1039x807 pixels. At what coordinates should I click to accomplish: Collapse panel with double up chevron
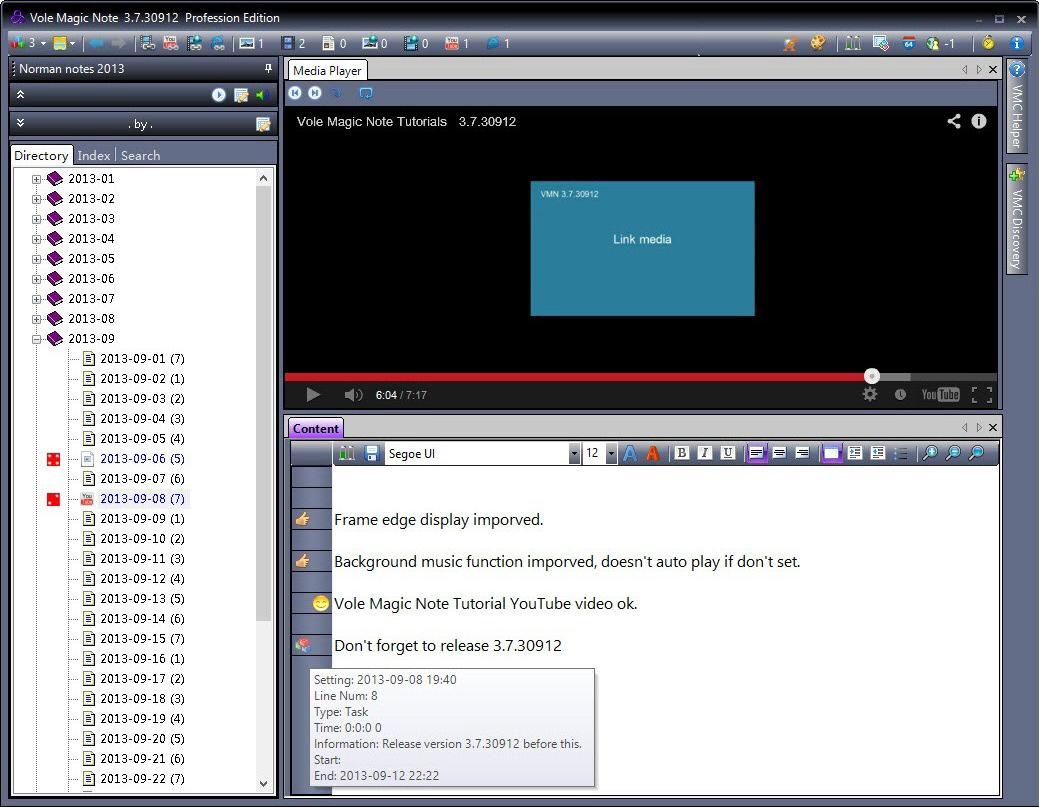[x=21, y=95]
